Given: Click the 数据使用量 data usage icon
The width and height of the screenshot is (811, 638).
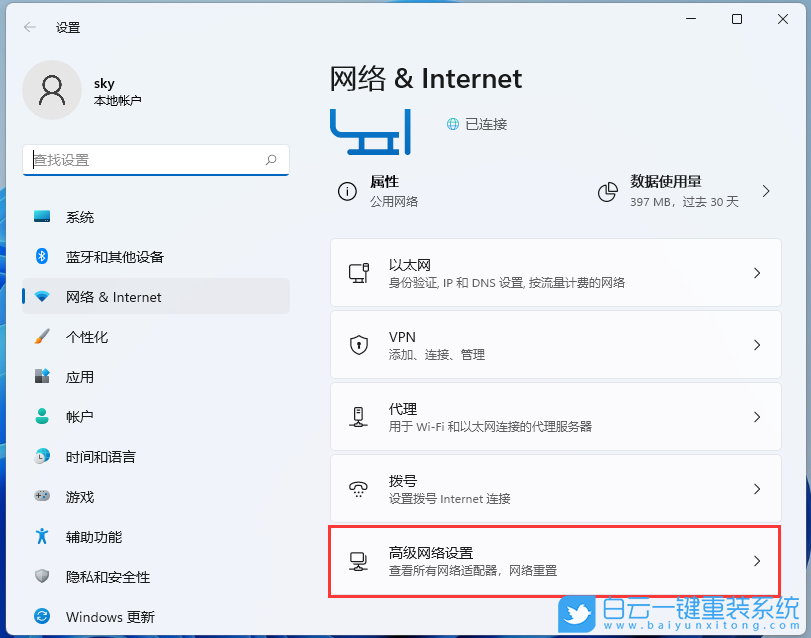Looking at the screenshot, I should [x=607, y=189].
